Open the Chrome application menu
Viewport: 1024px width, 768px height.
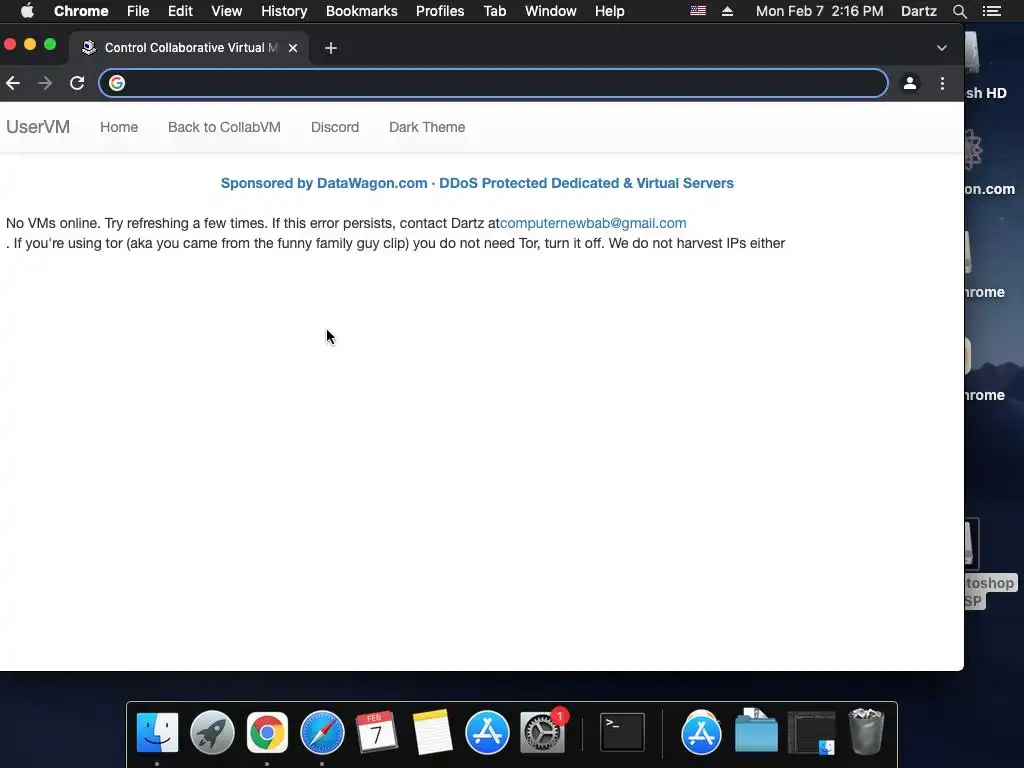pos(81,11)
